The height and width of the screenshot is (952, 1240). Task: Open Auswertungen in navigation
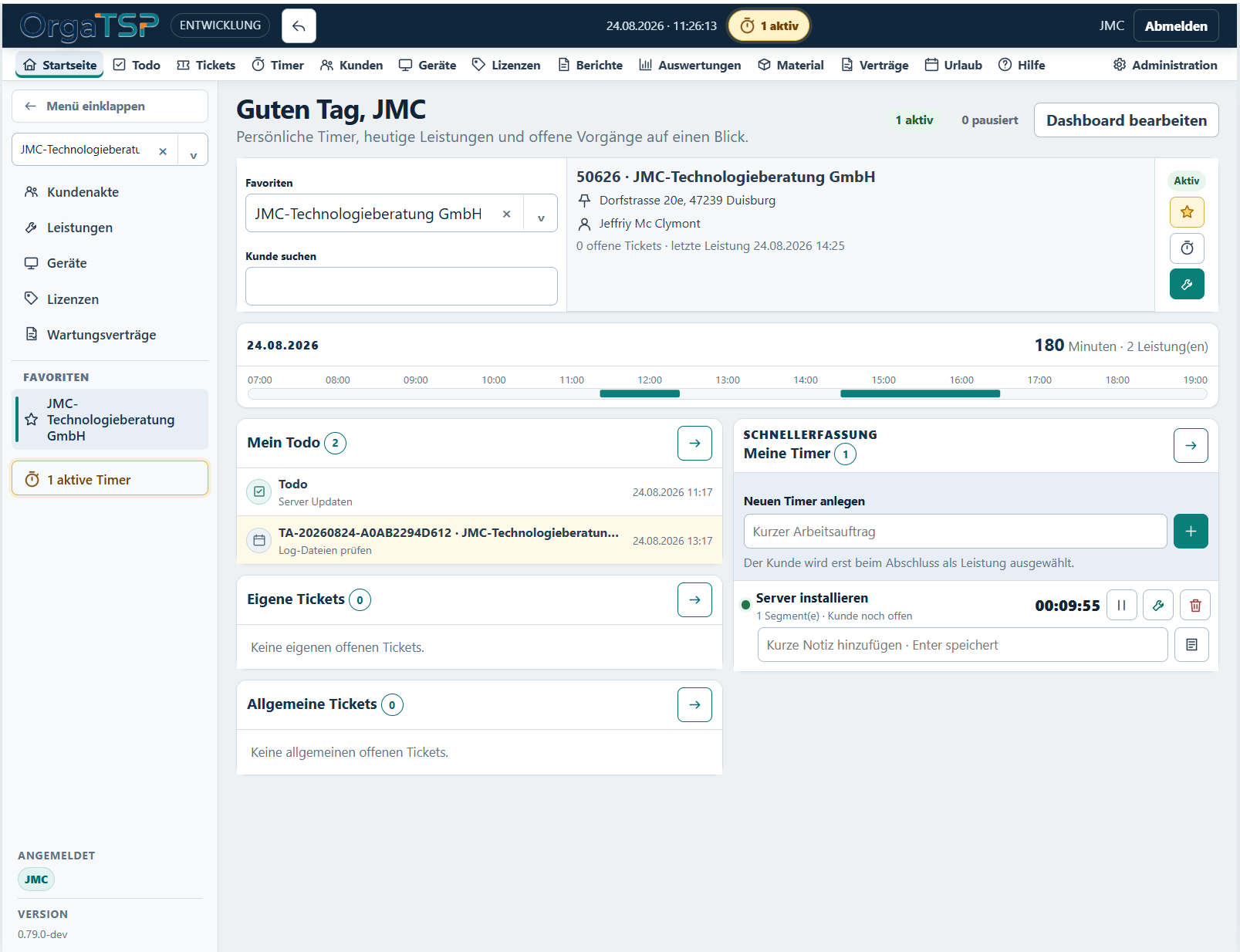[690, 65]
